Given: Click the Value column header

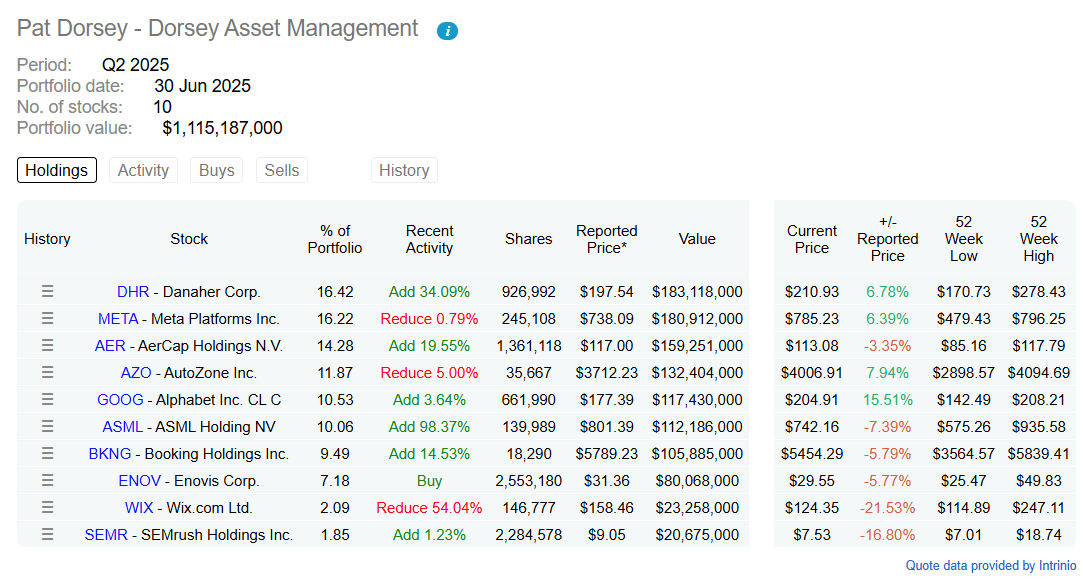Looking at the screenshot, I should point(697,239).
